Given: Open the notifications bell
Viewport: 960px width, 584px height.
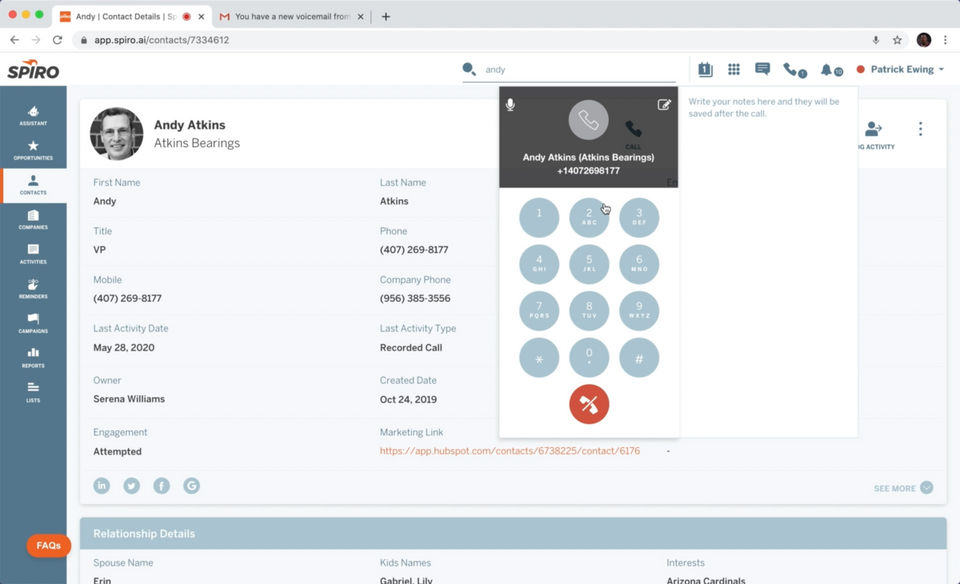Looking at the screenshot, I should coord(830,70).
